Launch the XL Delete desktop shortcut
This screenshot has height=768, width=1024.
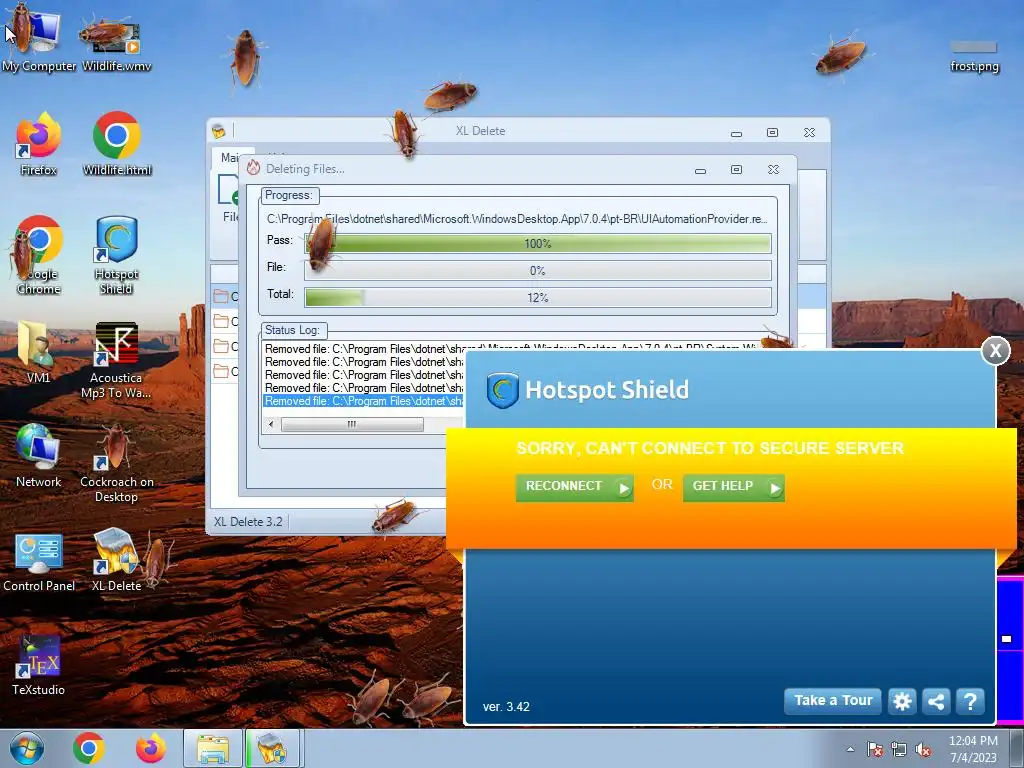tap(116, 559)
